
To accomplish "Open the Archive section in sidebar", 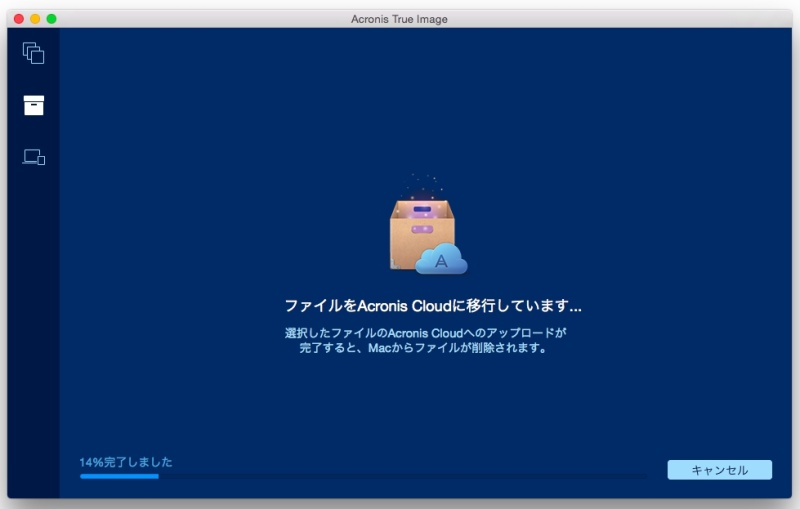I will [x=34, y=105].
